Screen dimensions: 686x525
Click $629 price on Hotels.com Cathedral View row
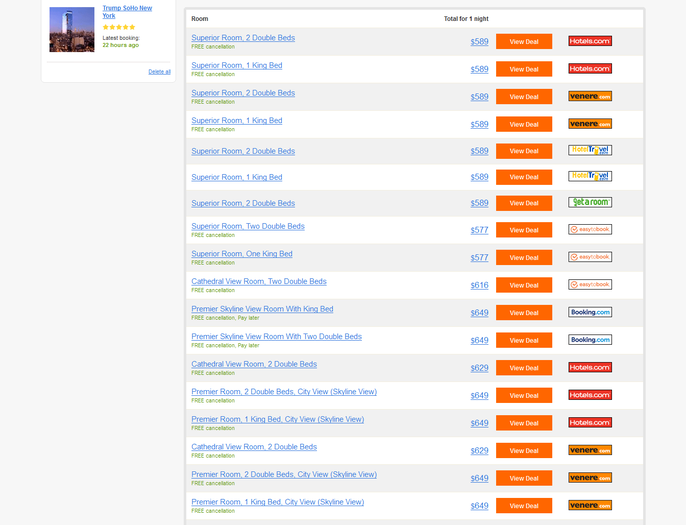point(479,368)
